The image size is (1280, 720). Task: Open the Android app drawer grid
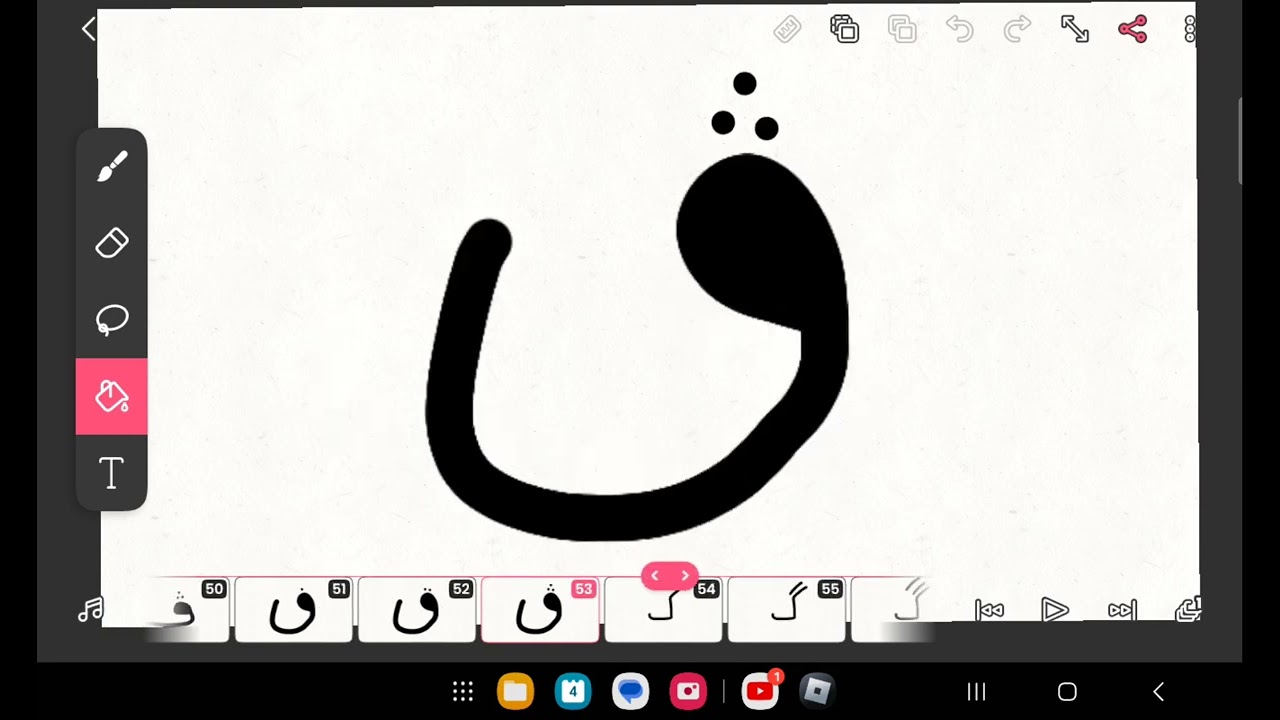tap(462, 691)
